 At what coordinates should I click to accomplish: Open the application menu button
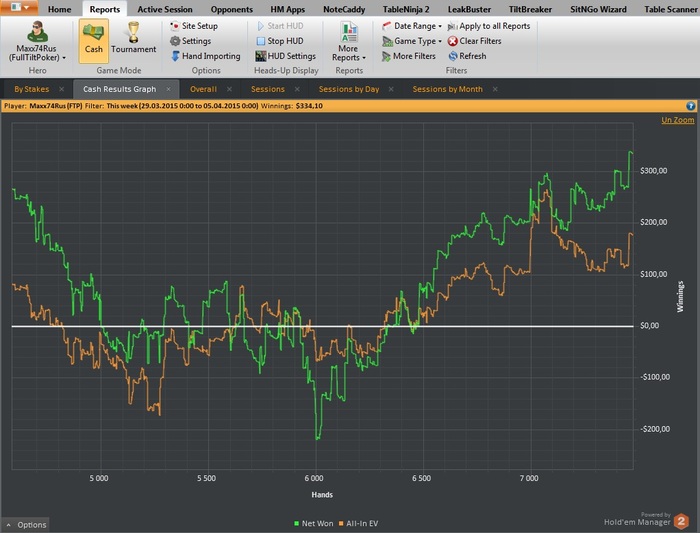click(x=19, y=7)
